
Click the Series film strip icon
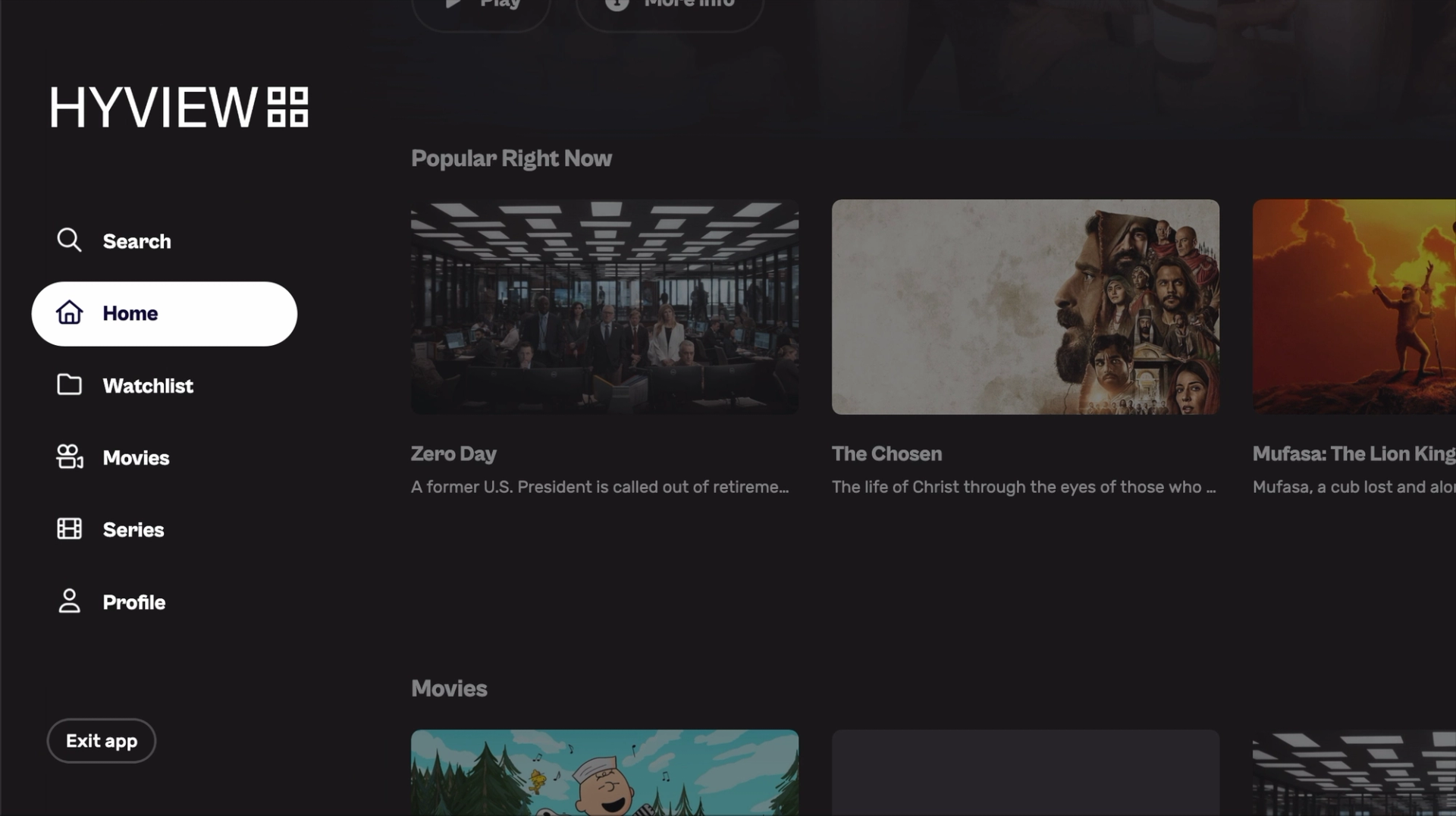(69, 529)
